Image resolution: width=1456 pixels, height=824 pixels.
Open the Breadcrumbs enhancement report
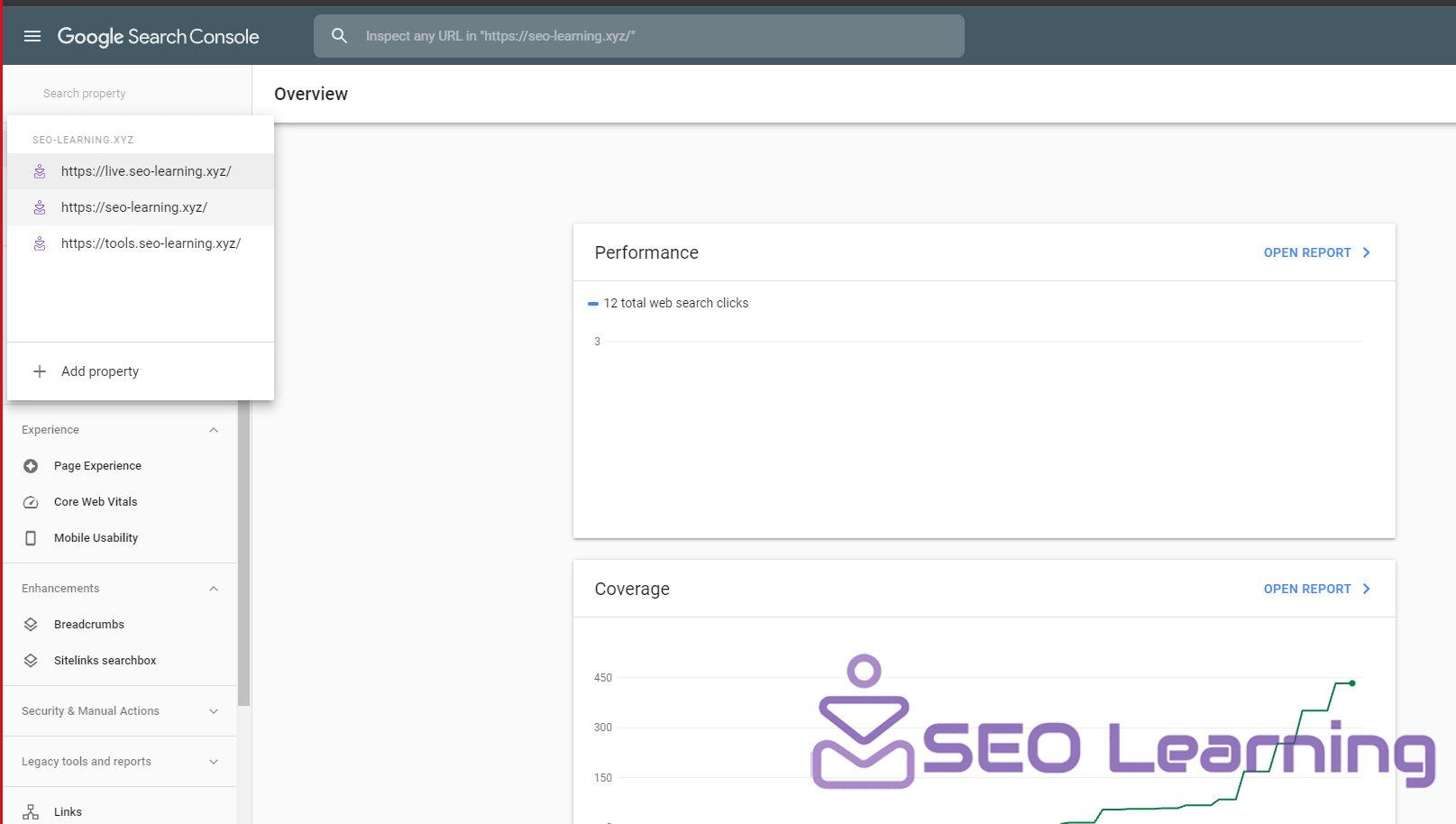pos(89,625)
